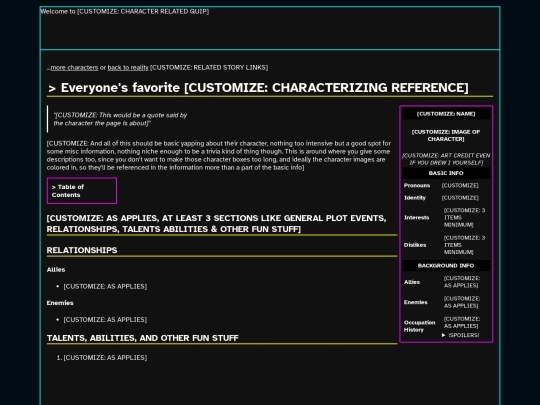Click the Identity label in infobox
The height and width of the screenshot is (405, 540).
[x=415, y=198]
